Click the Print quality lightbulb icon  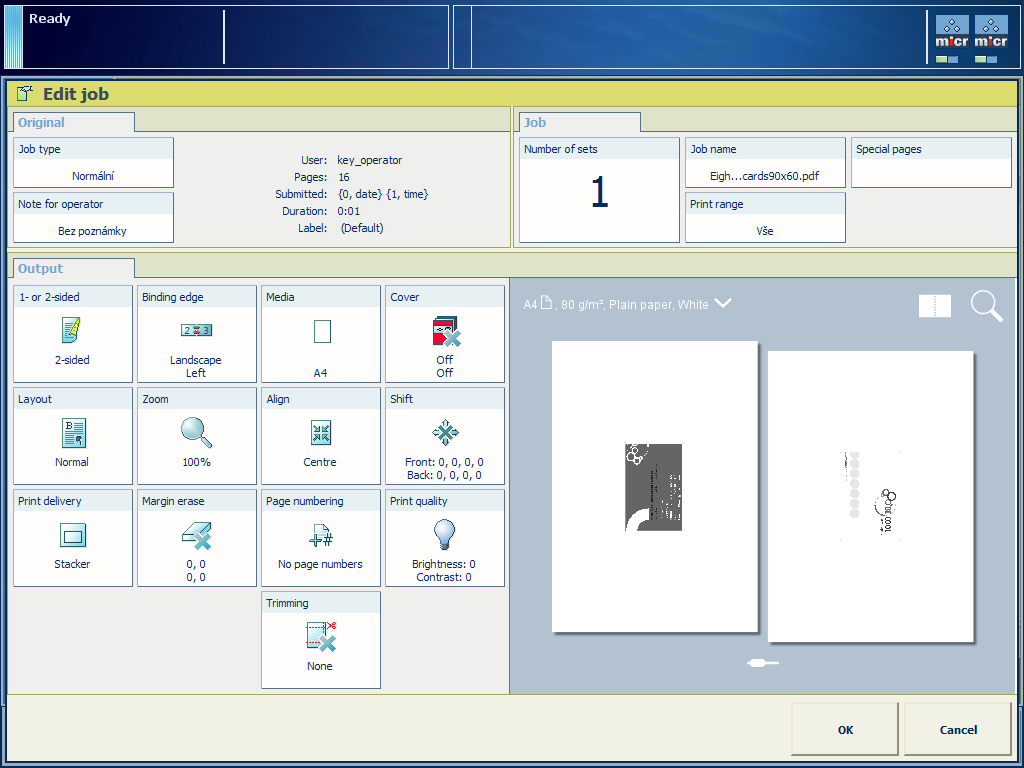444,534
